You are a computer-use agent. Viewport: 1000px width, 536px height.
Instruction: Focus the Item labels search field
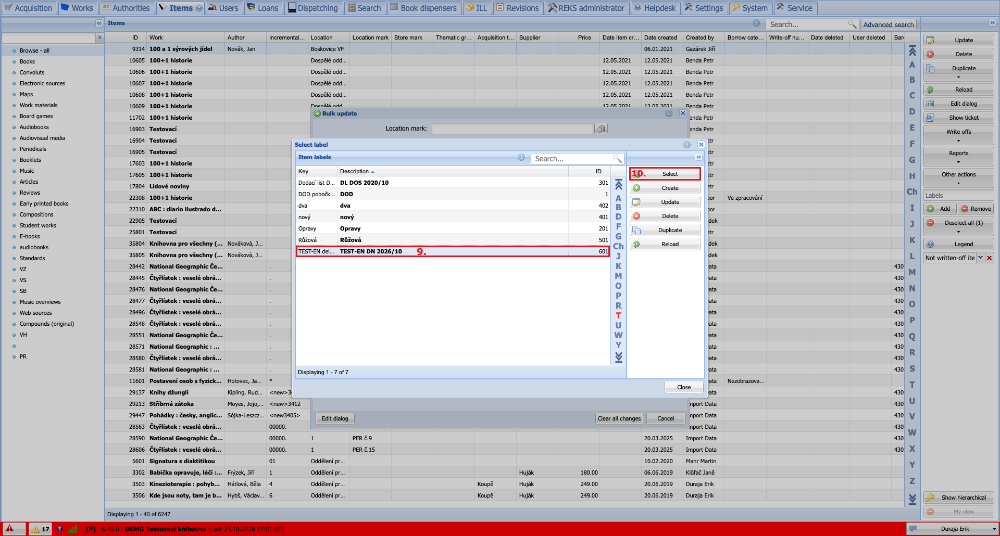(573, 158)
